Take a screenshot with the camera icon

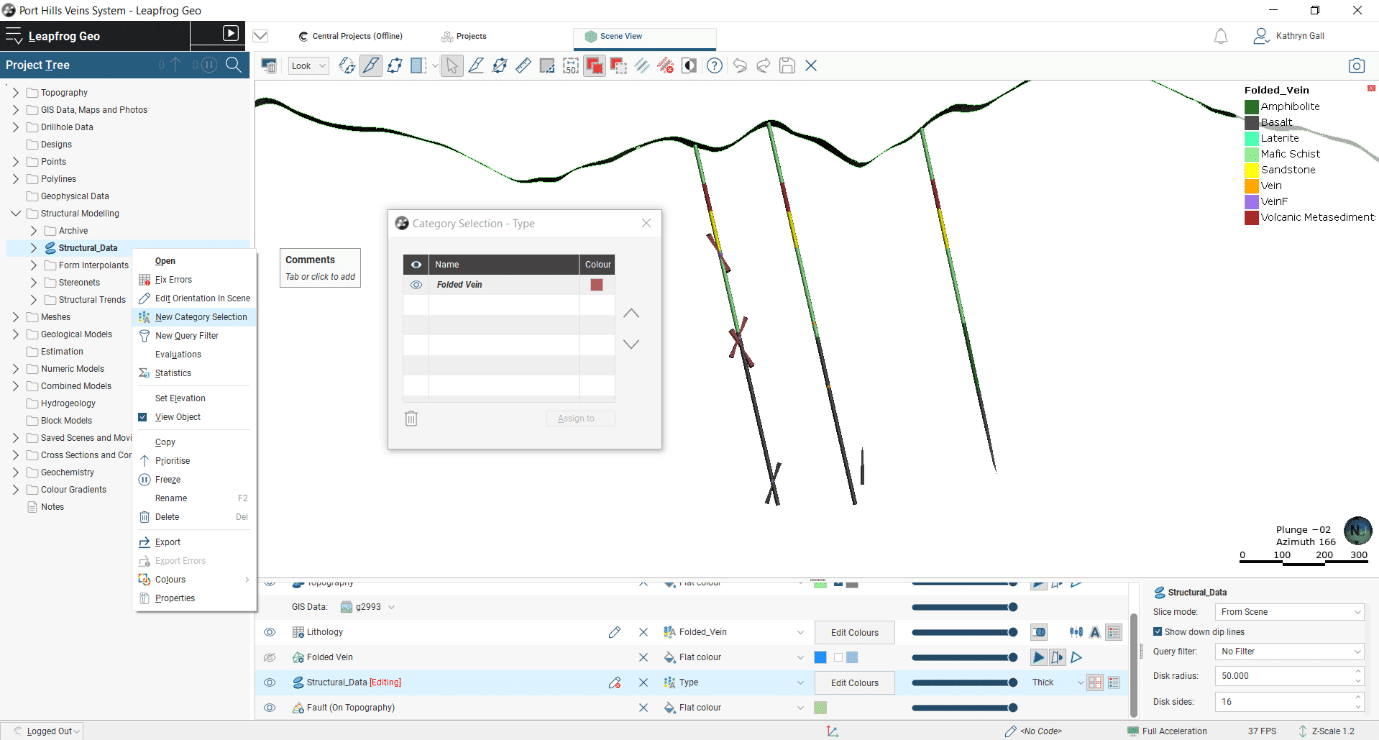pos(1357,65)
